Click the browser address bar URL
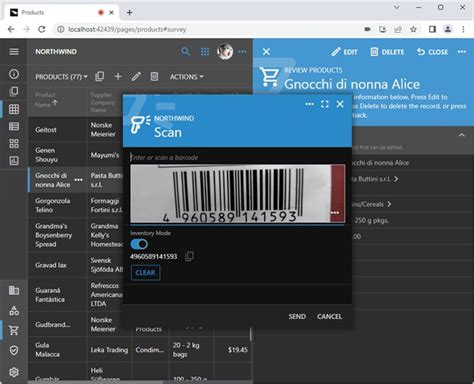 pyautogui.click(x=127, y=29)
